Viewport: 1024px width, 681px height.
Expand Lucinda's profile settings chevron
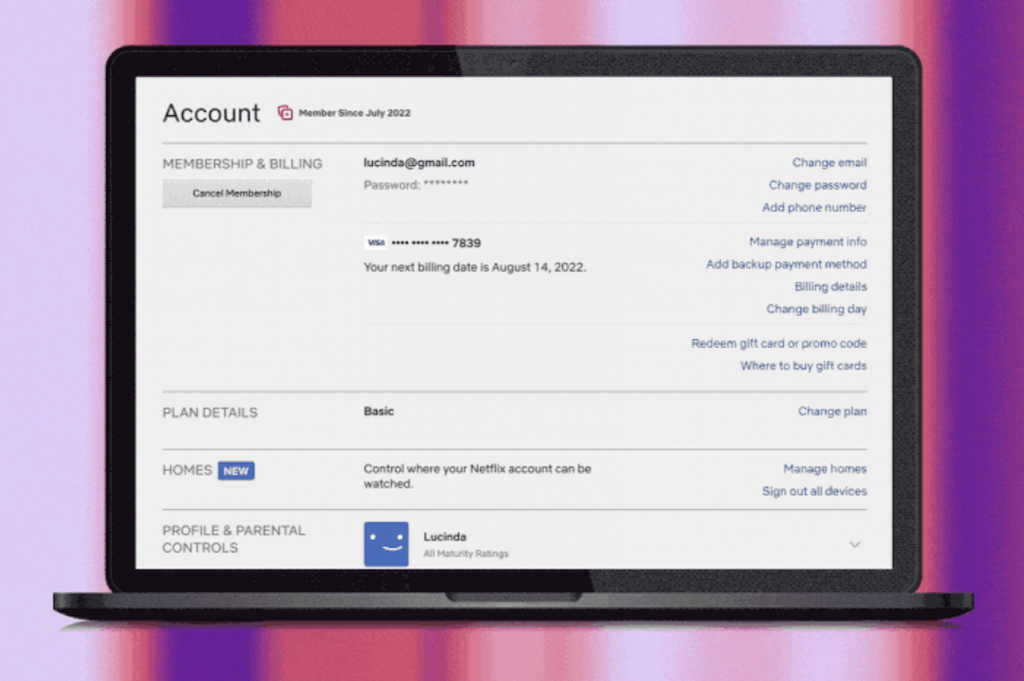pos(855,544)
